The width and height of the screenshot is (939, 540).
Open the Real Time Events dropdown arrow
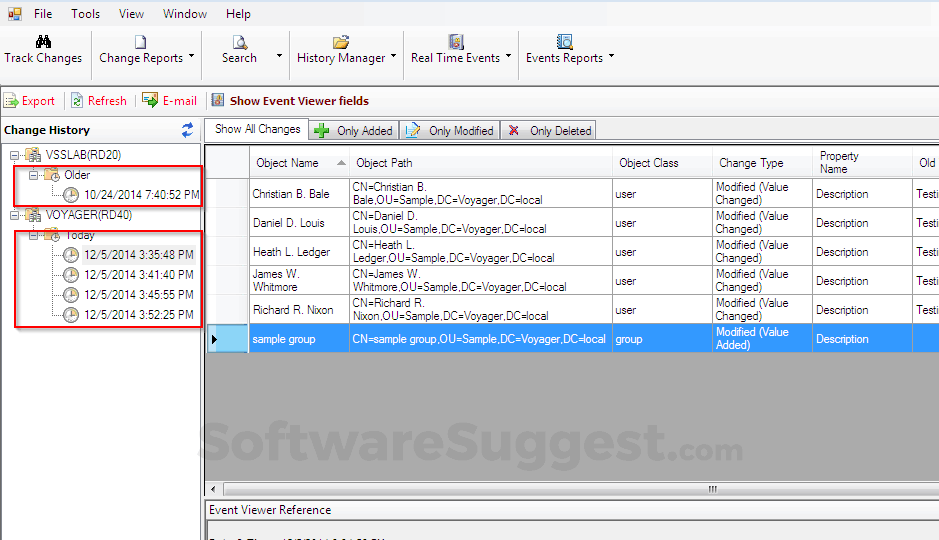point(508,56)
